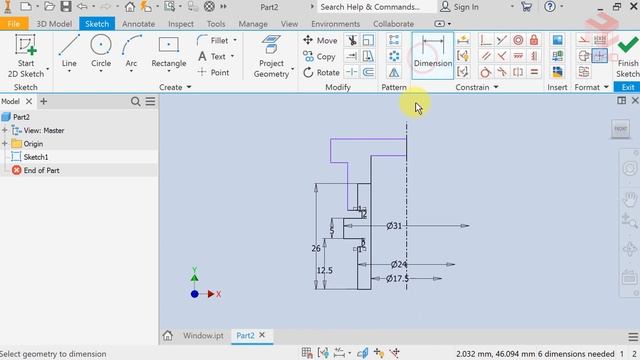The height and width of the screenshot is (360, 640).
Task: Click Finish Sketch button
Action: pyautogui.click(x=627, y=56)
